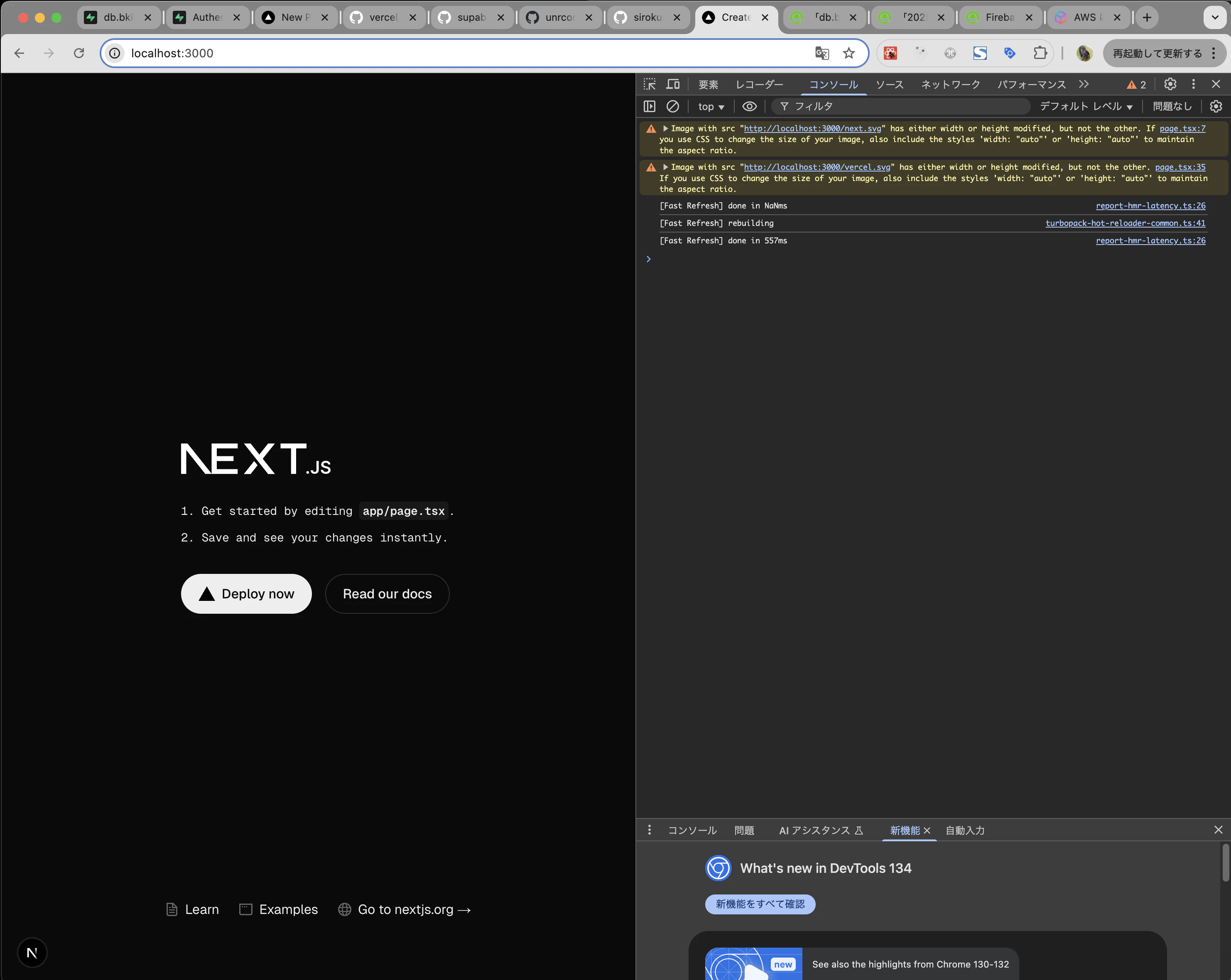Open the AI アシスタンス drawer tab
1231x980 pixels.
pos(821,831)
